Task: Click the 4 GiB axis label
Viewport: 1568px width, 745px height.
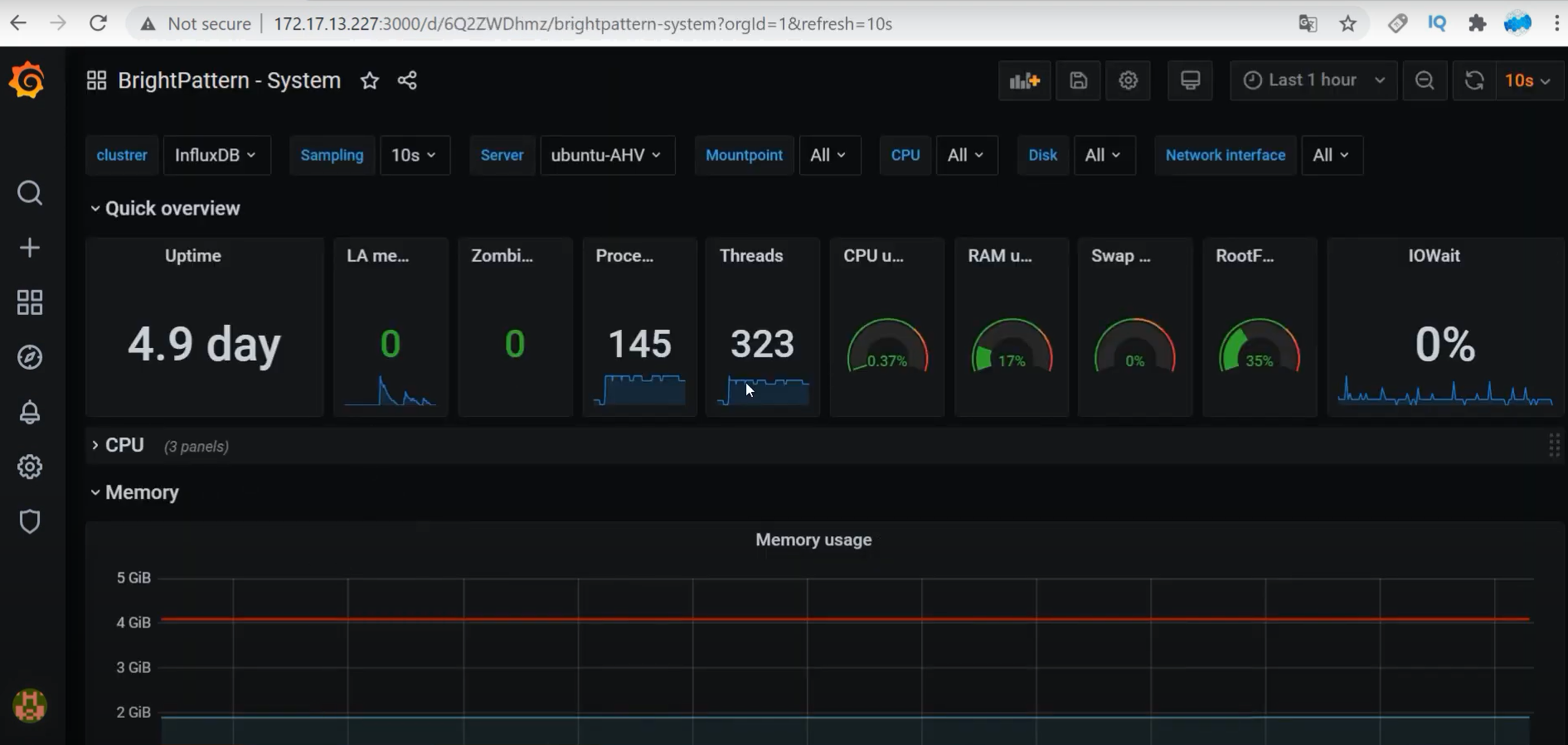Action: 133,622
